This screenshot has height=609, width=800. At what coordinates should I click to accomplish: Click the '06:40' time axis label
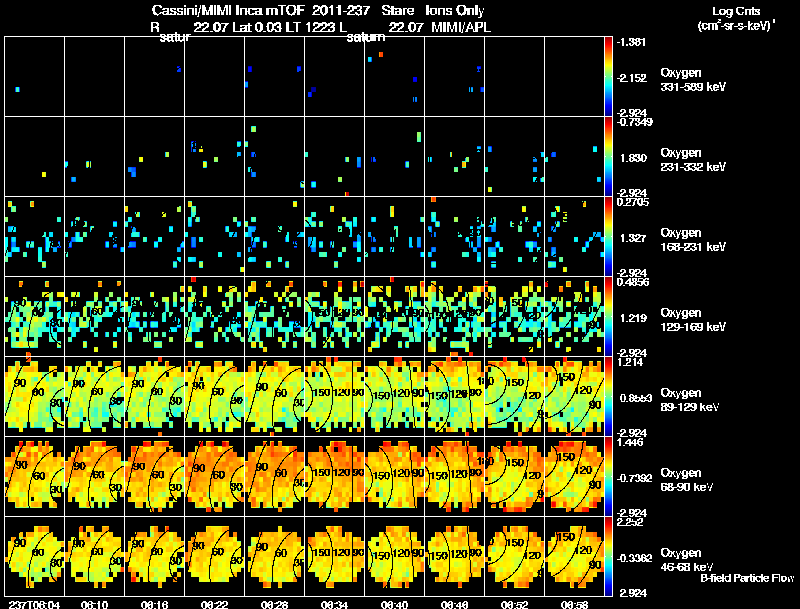tap(394, 604)
